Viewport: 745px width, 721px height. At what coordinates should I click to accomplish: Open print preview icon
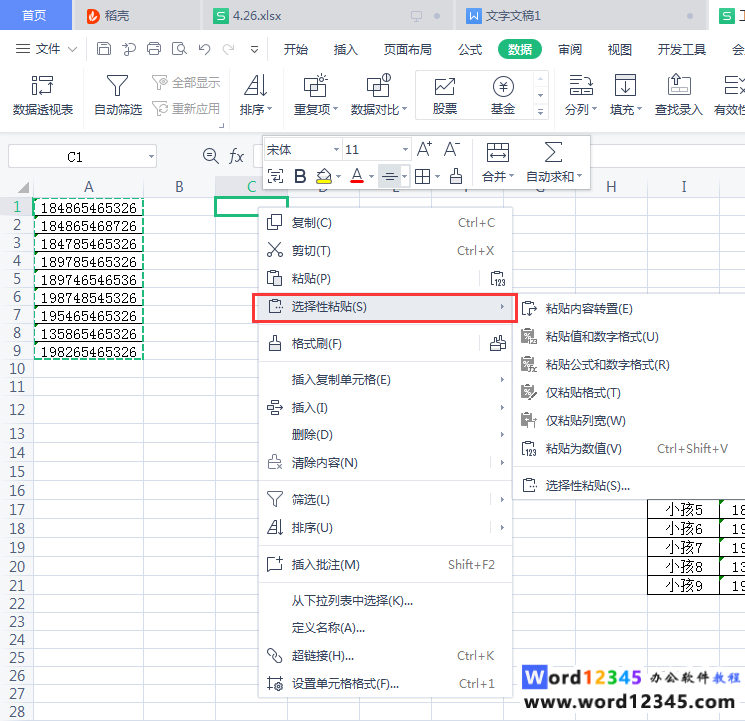pyautogui.click(x=179, y=49)
